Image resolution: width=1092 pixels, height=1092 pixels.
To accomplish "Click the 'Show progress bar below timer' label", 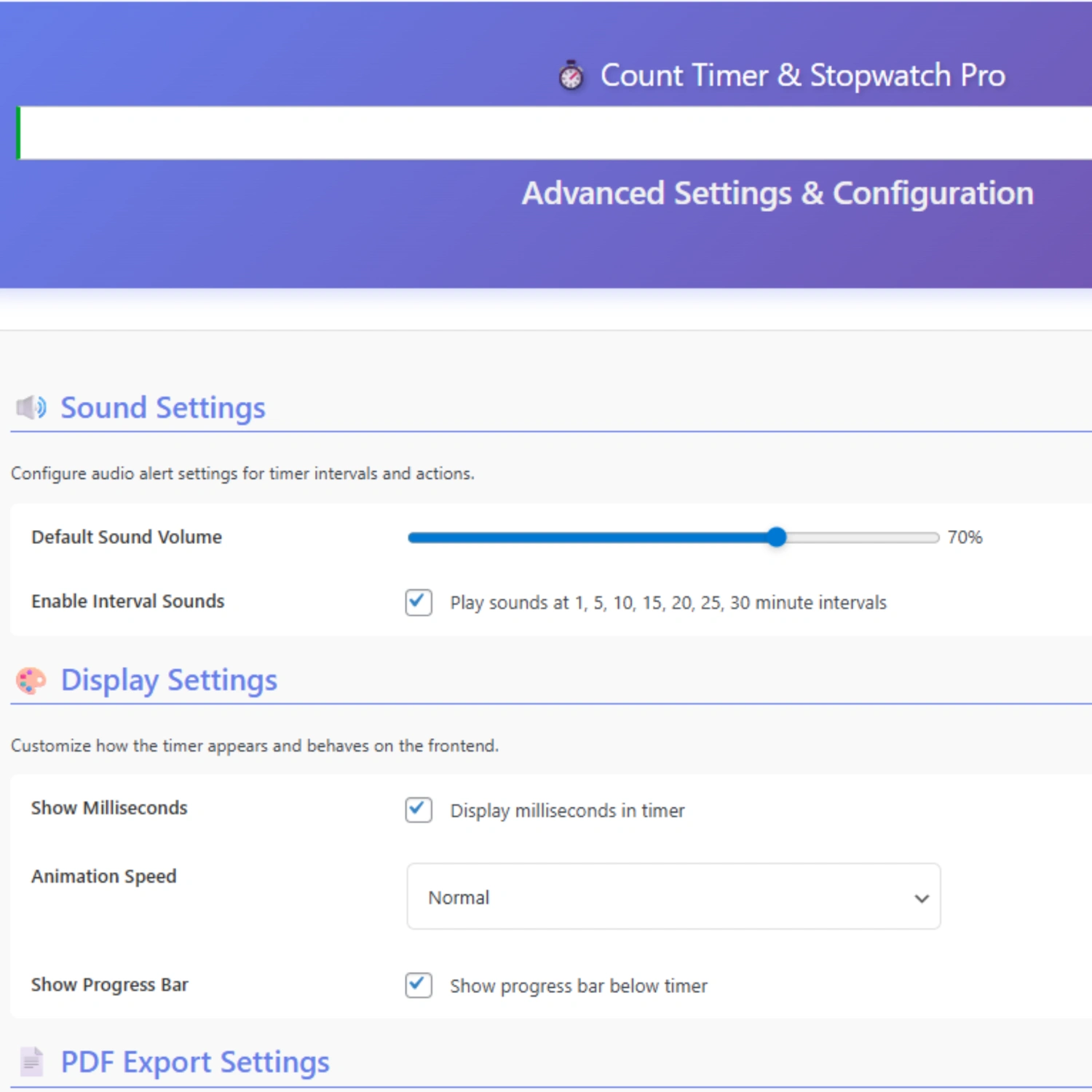I will (578, 986).
